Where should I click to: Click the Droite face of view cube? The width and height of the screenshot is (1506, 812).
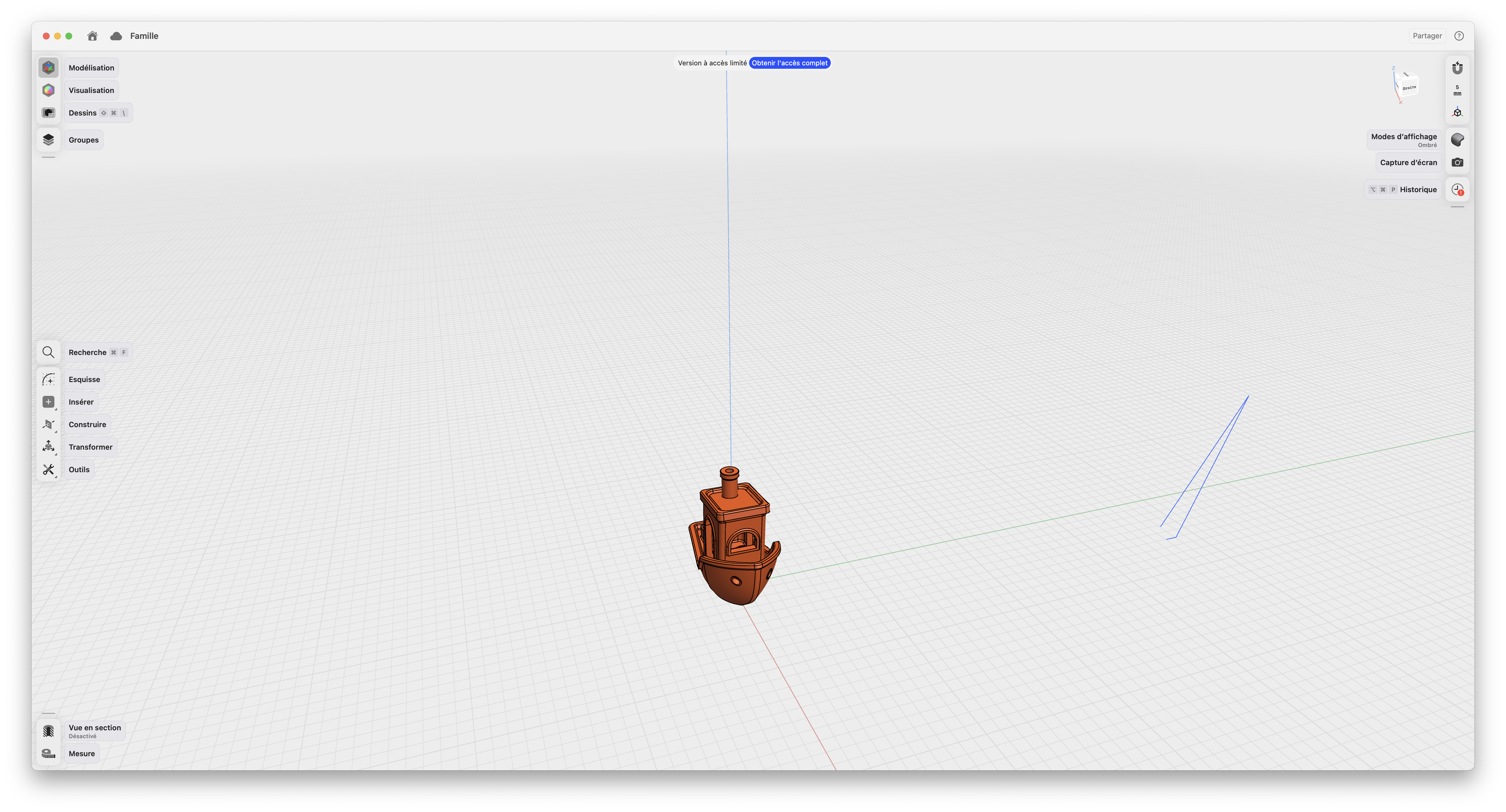pos(1410,88)
